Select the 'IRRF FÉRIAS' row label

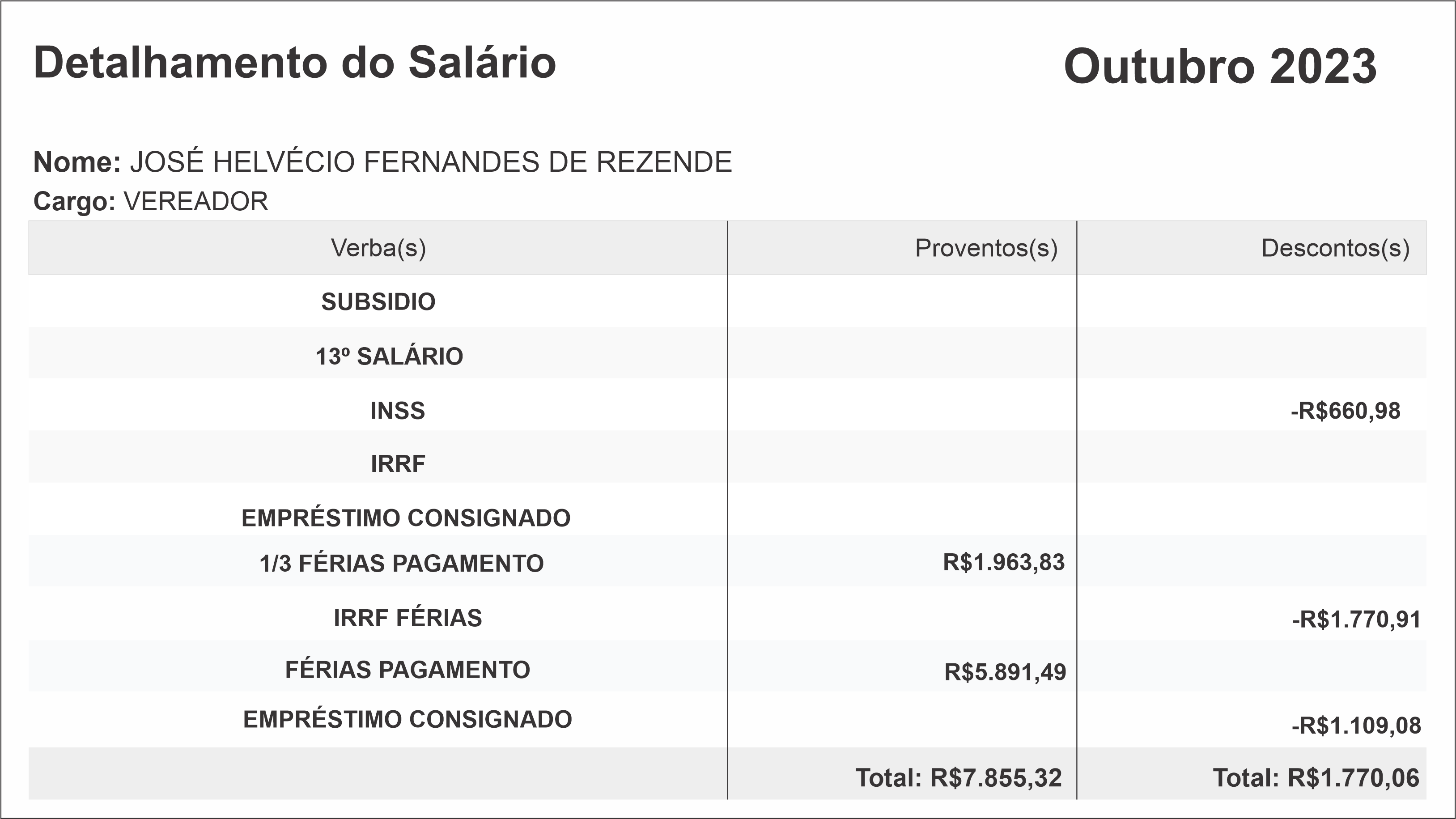pyautogui.click(x=408, y=618)
